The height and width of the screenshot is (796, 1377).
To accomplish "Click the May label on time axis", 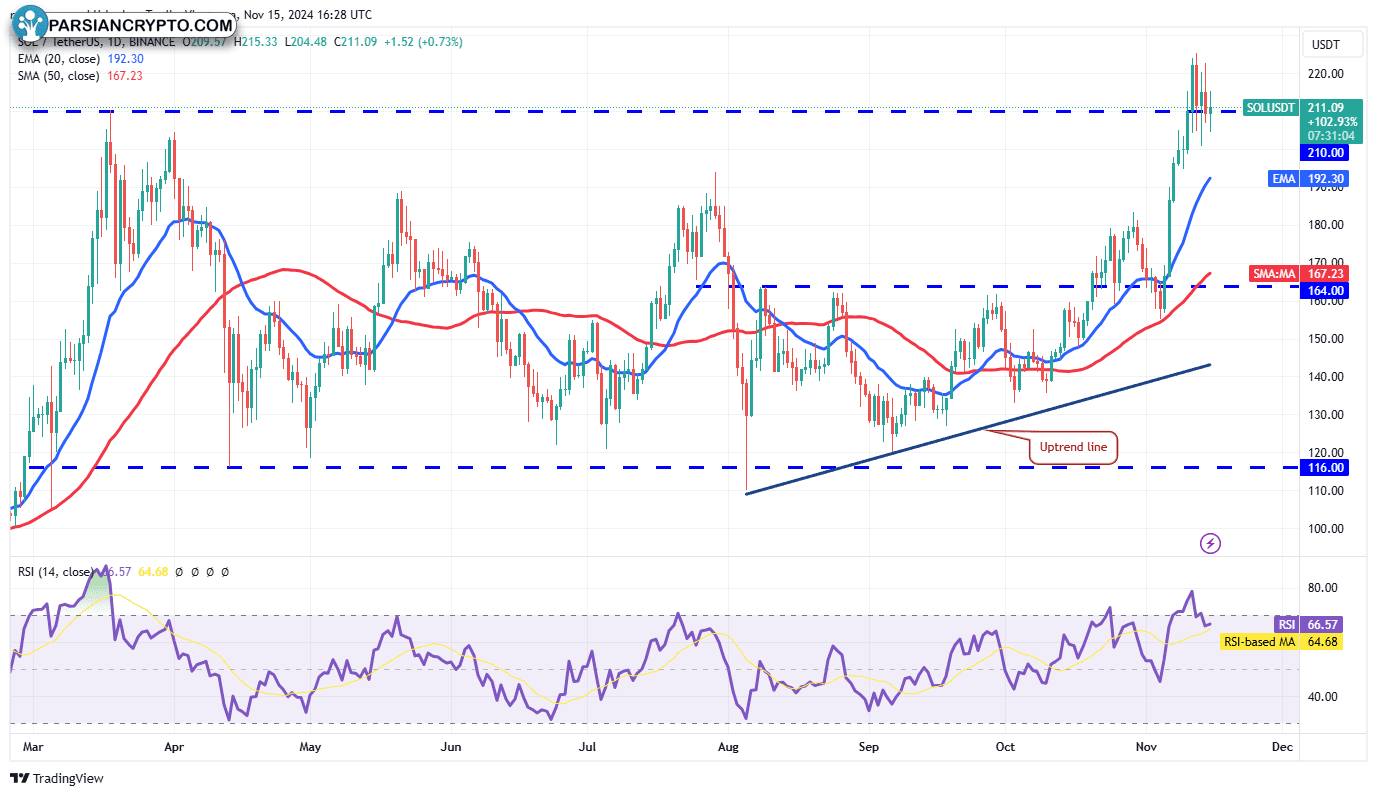I will pyautogui.click(x=310, y=747).
